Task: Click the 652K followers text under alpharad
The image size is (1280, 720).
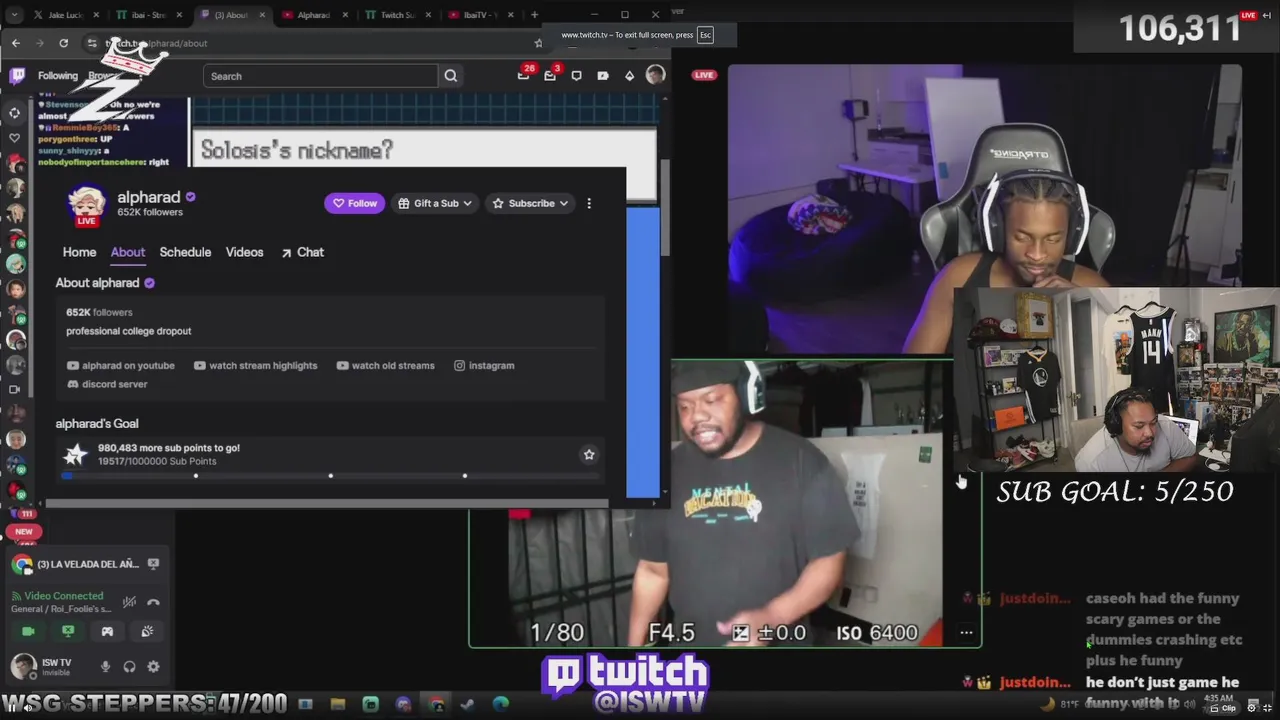Action: coord(149,212)
